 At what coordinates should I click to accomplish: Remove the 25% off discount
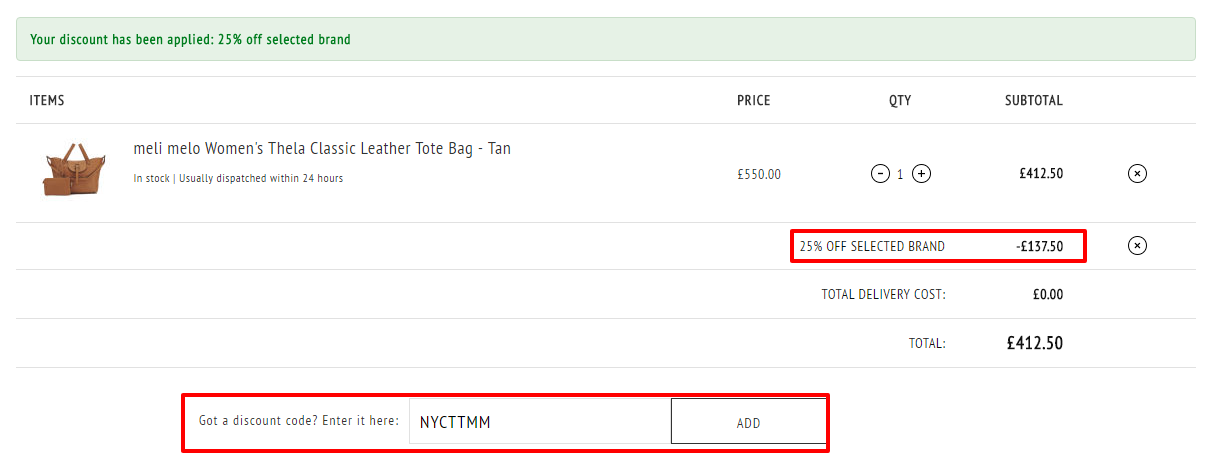tap(1137, 246)
